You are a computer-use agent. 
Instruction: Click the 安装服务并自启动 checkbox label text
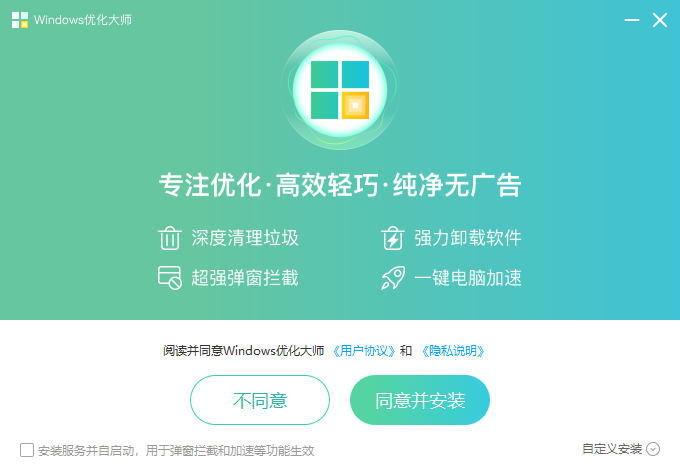point(176,451)
